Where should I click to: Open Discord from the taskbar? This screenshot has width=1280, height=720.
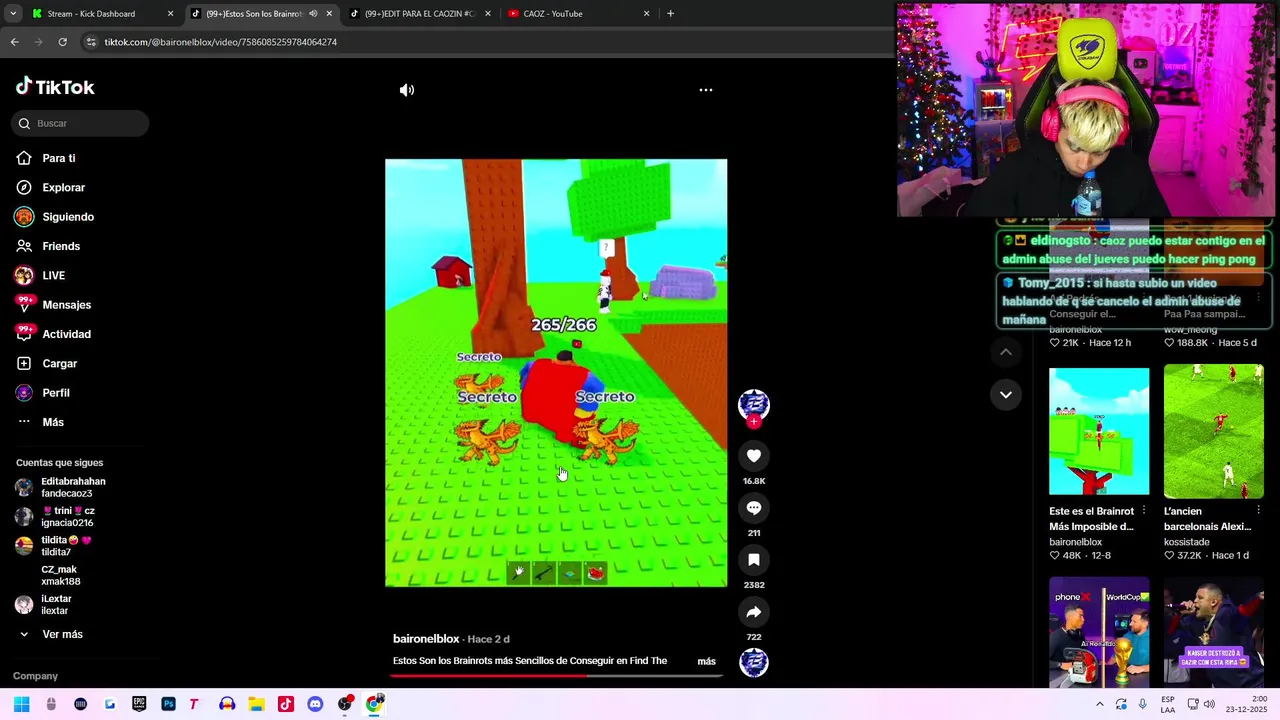coord(315,704)
